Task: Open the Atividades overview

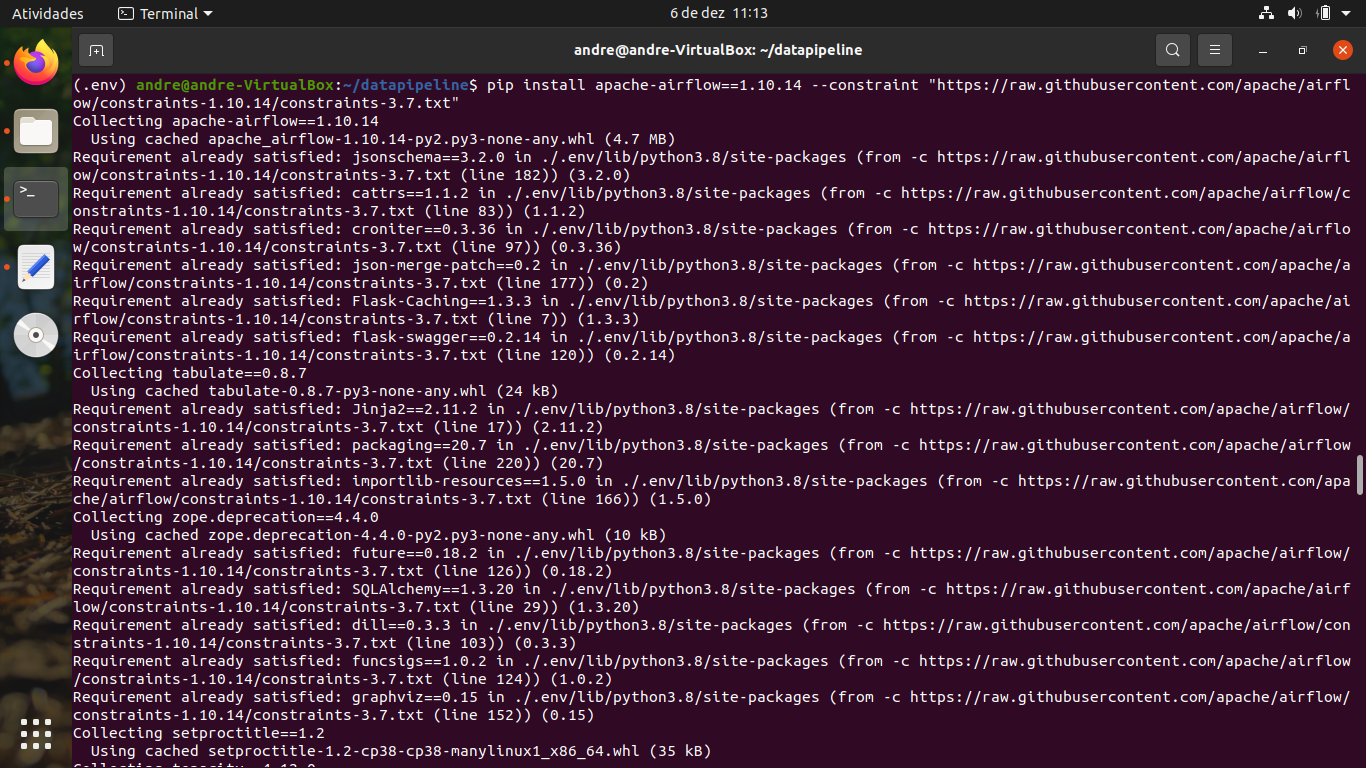Action: coord(48,14)
